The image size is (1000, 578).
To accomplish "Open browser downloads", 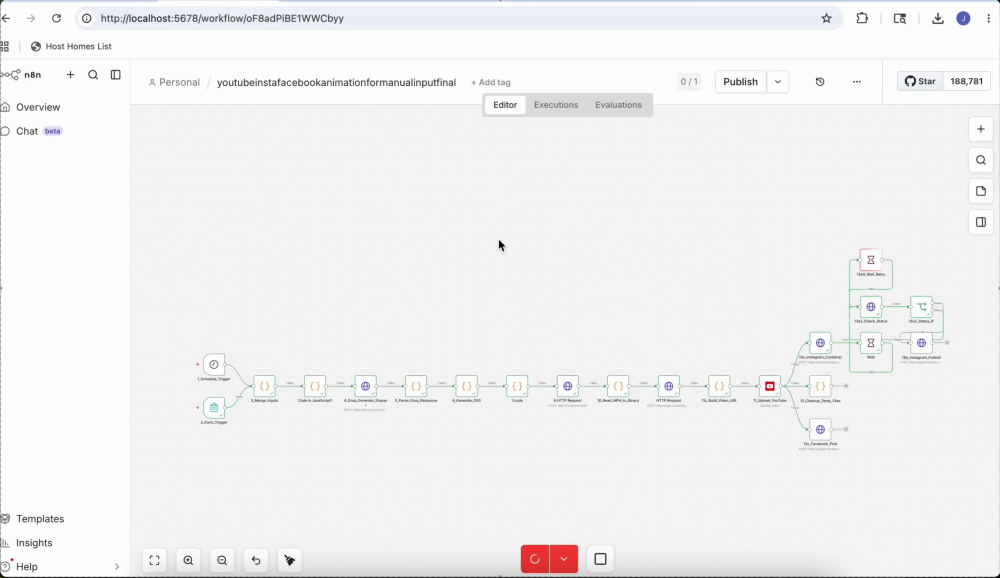I will pos(938,19).
